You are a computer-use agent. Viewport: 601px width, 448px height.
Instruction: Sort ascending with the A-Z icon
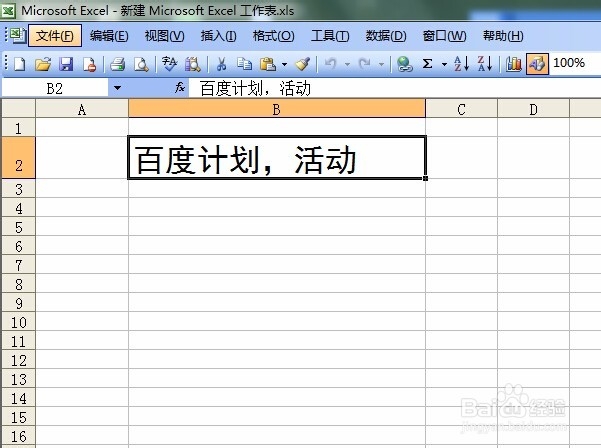[x=461, y=64]
